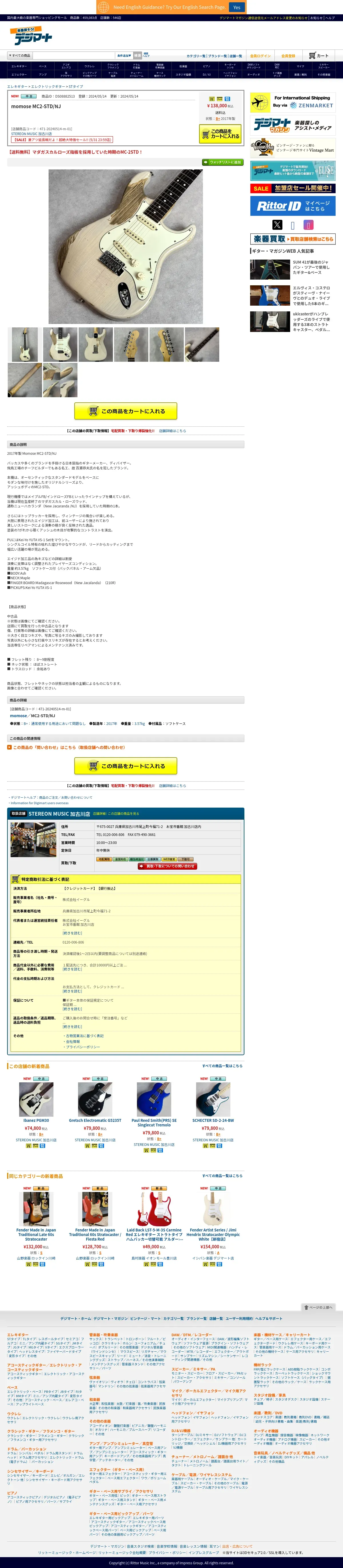Select the fifth thumbnail showing the natural wood back
343x1568 pixels.
tap(166, 345)
